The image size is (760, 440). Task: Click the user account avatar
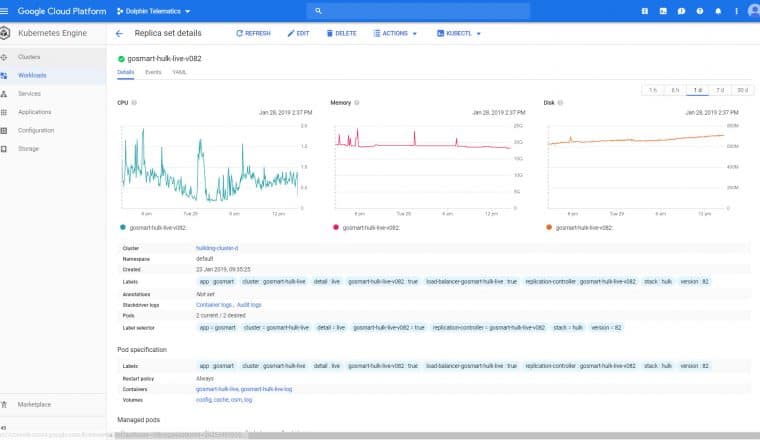pyautogui.click(x=754, y=11)
